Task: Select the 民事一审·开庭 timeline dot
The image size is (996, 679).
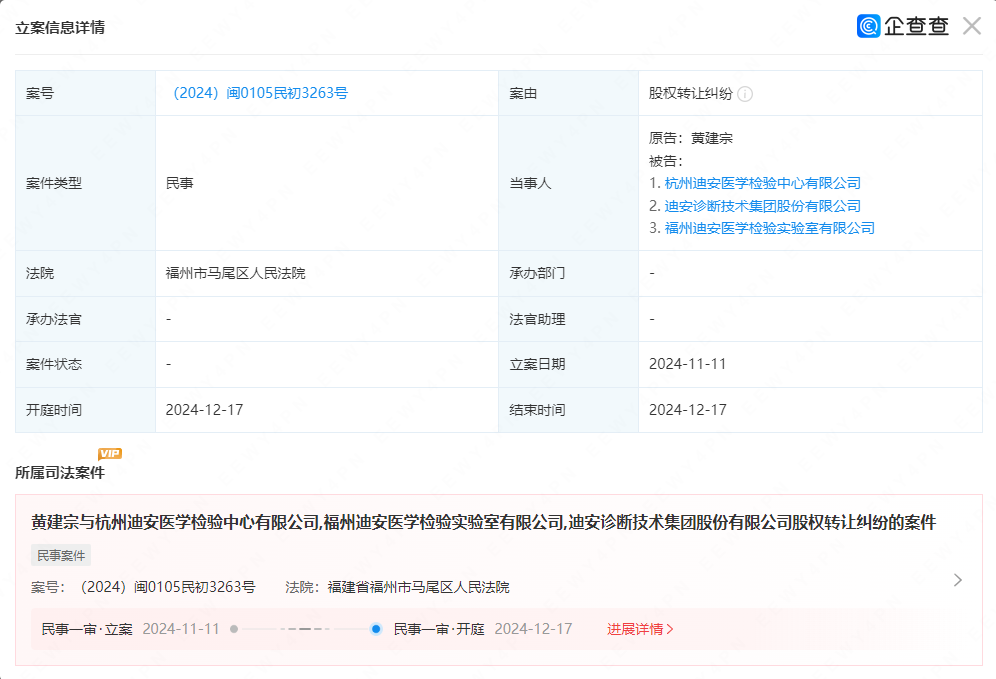Action: (376, 629)
